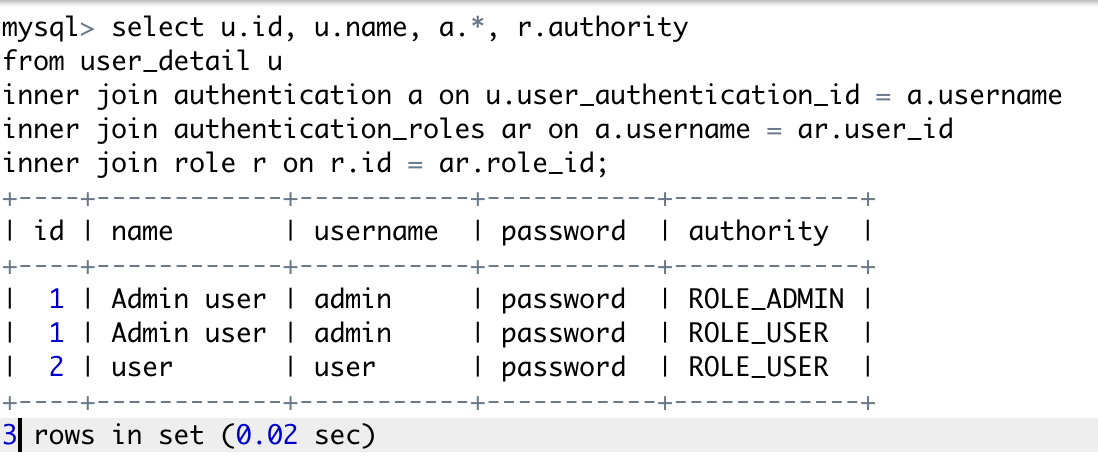Viewport: 1098px width, 456px height.
Task: Click the 'username' column header
Action: click(x=376, y=231)
